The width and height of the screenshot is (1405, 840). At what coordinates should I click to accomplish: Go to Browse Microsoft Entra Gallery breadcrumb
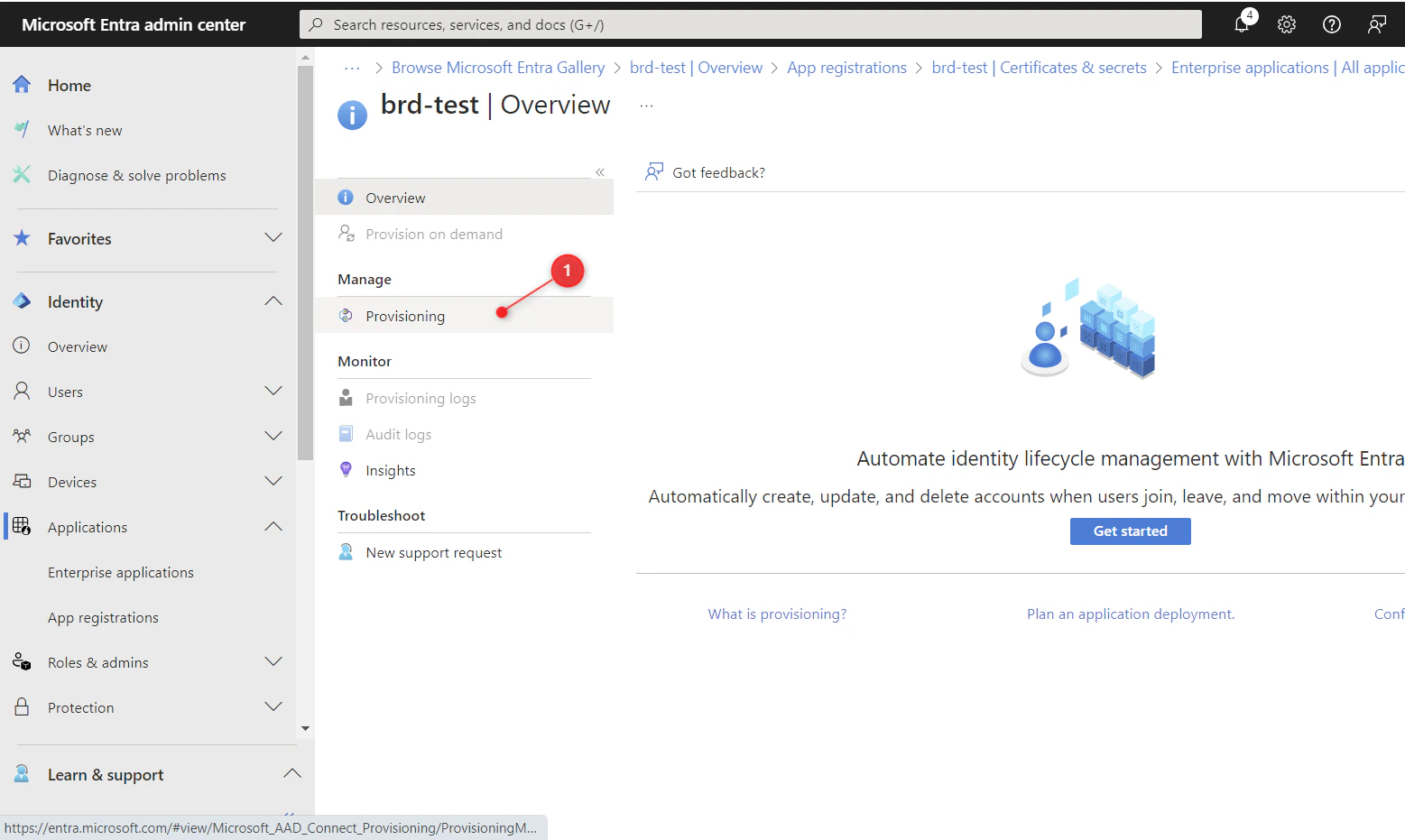click(498, 68)
